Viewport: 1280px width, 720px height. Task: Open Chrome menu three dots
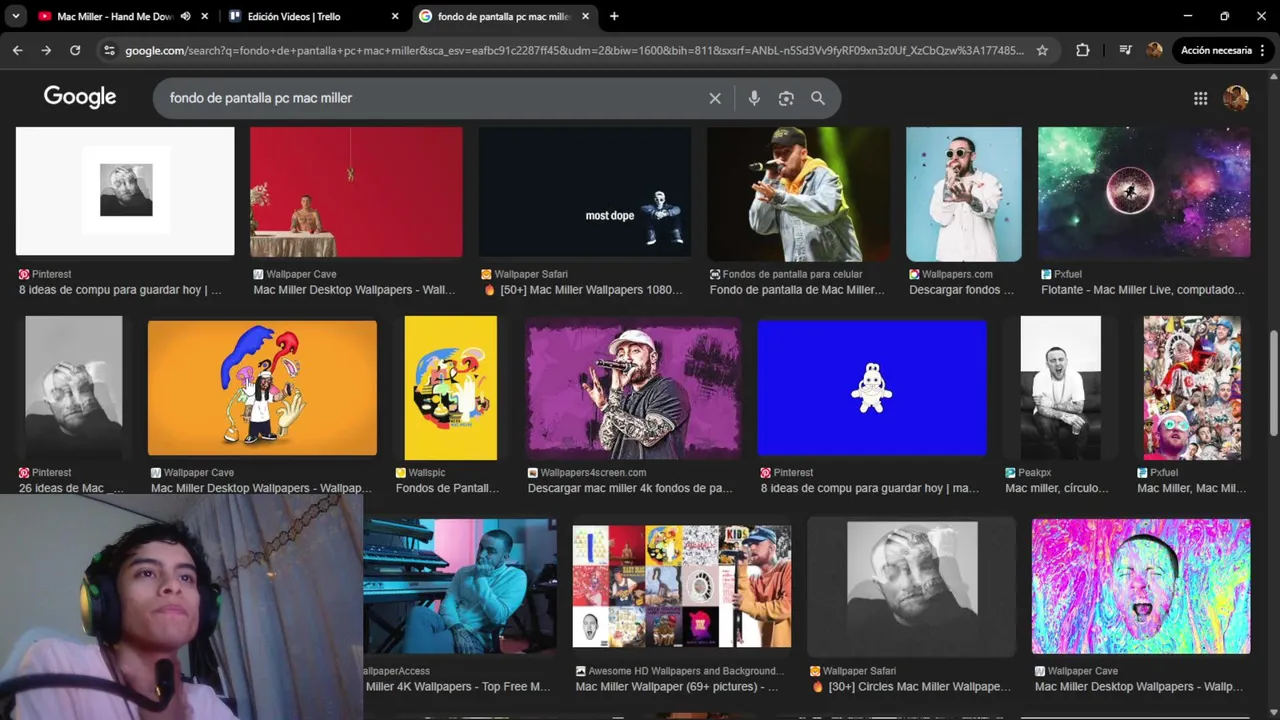[1263, 50]
